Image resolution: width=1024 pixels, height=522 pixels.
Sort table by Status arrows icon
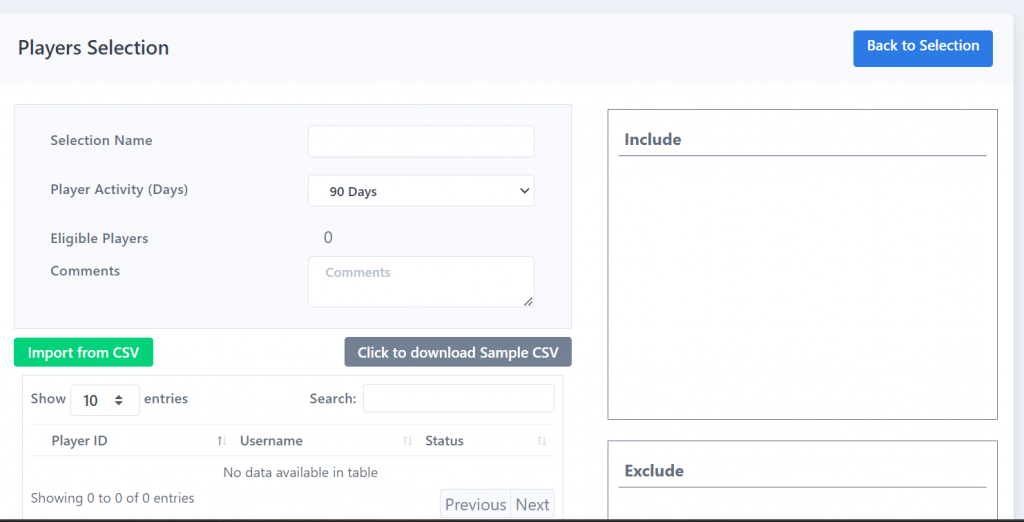click(541, 441)
